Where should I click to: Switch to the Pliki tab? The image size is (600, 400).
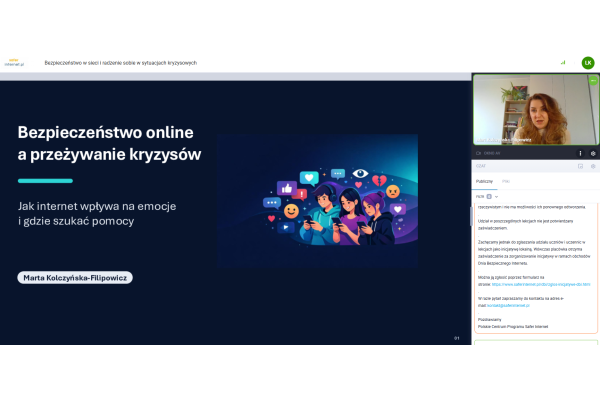(506, 181)
